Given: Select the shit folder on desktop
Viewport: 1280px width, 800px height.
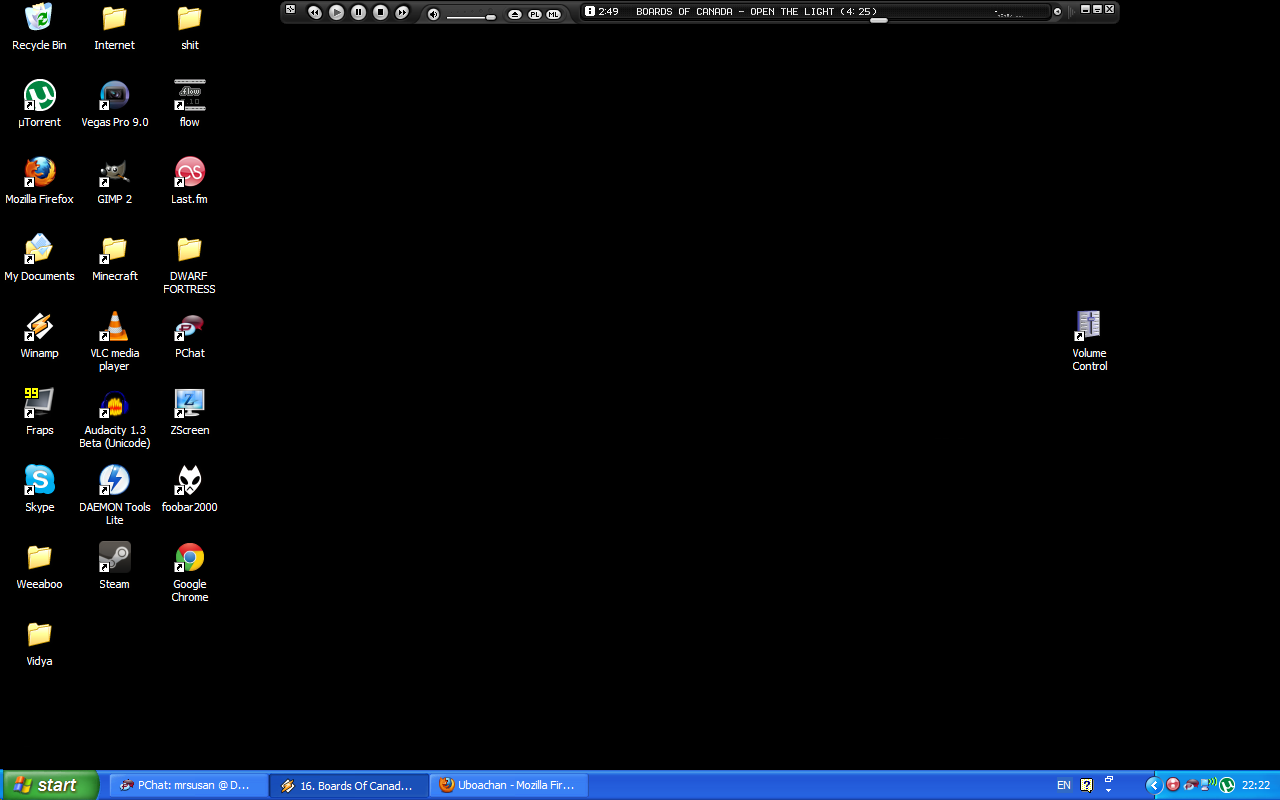Looking at the screenshot, I should pos(189,27).
